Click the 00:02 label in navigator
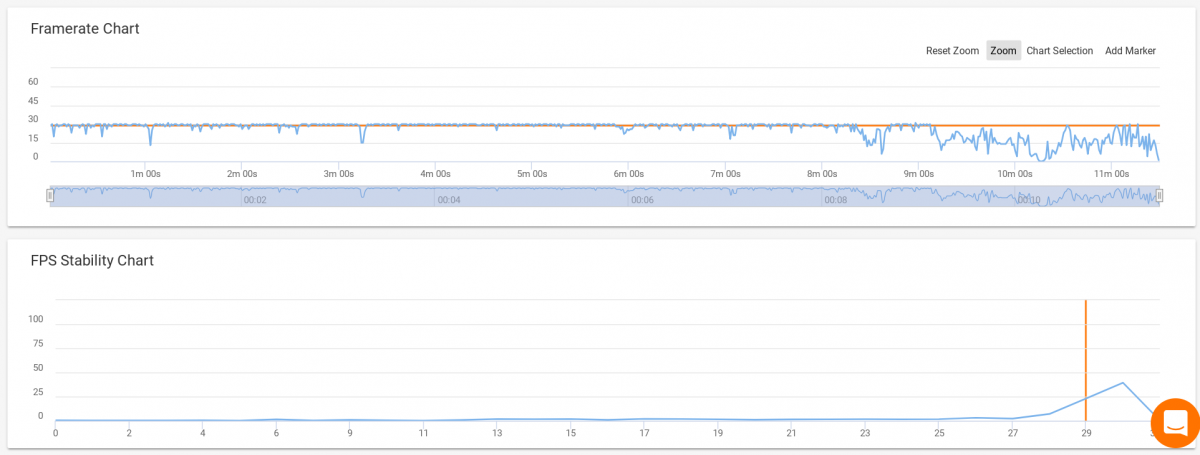This screenshot has width=1200, height=455. coord(255,200)
